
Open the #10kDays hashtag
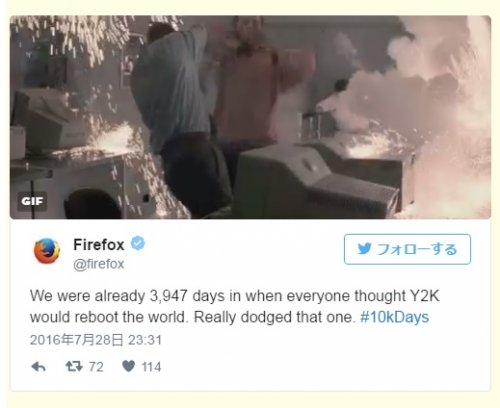coord(395,317)
